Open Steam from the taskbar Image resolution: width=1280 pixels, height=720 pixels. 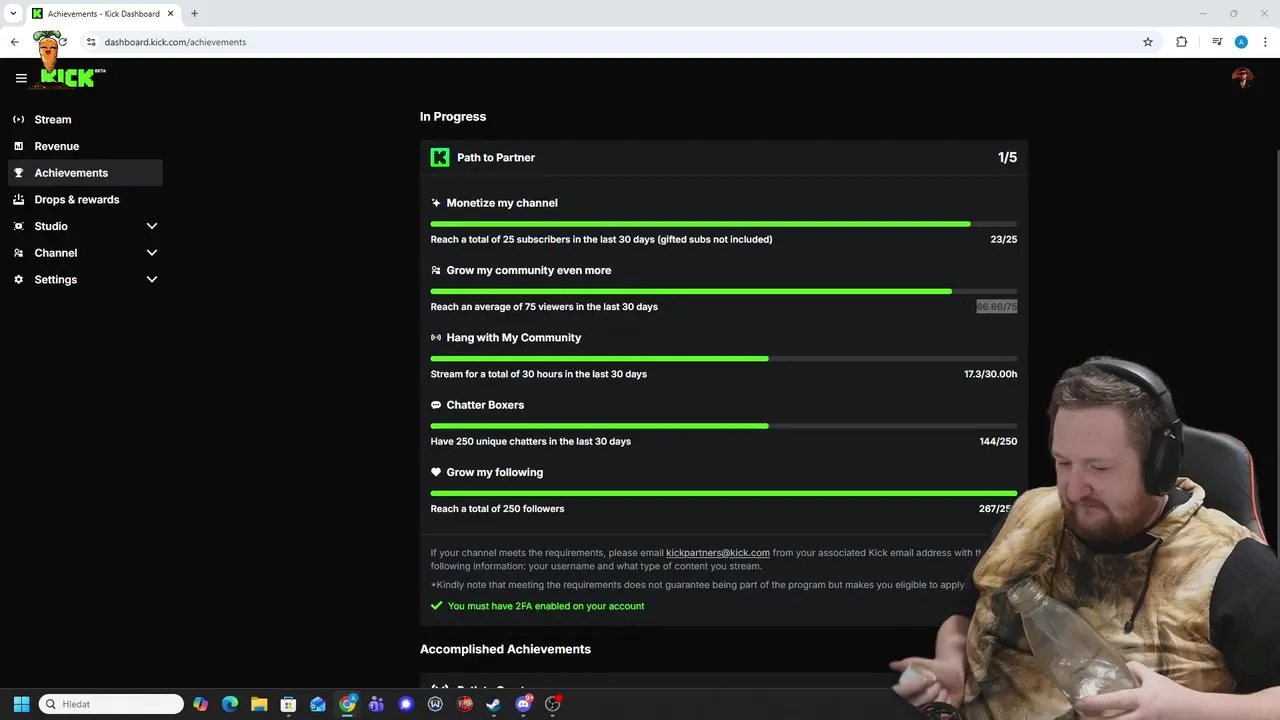pyautogui.click(x=493, y=704)
